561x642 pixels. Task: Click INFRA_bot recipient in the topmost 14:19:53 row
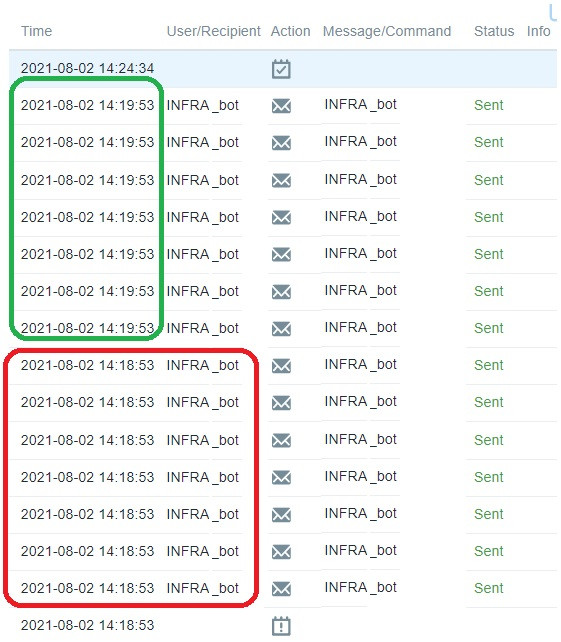pos(202,106)
